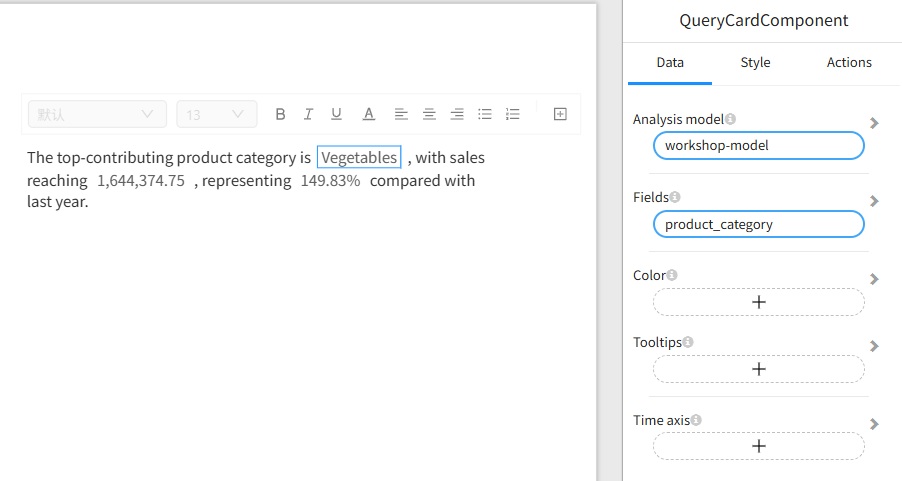Add a field to Tooltips
This screenshot has width=902, height=481.
pos(758,369)
